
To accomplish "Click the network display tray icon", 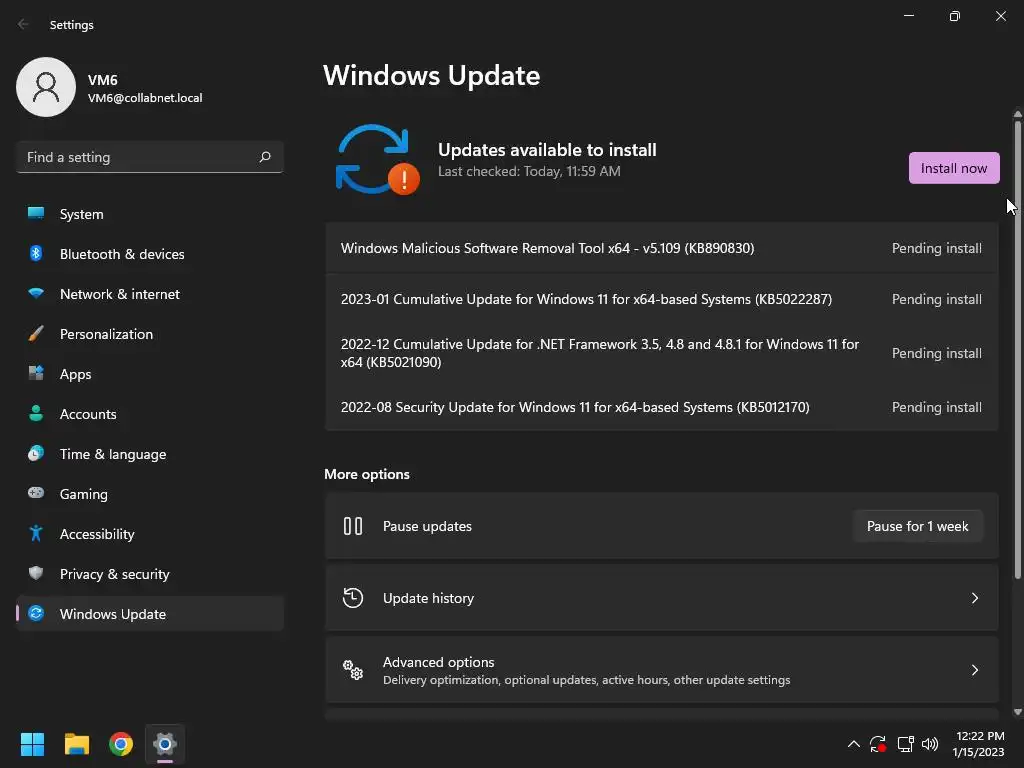I will click(905, 744).
